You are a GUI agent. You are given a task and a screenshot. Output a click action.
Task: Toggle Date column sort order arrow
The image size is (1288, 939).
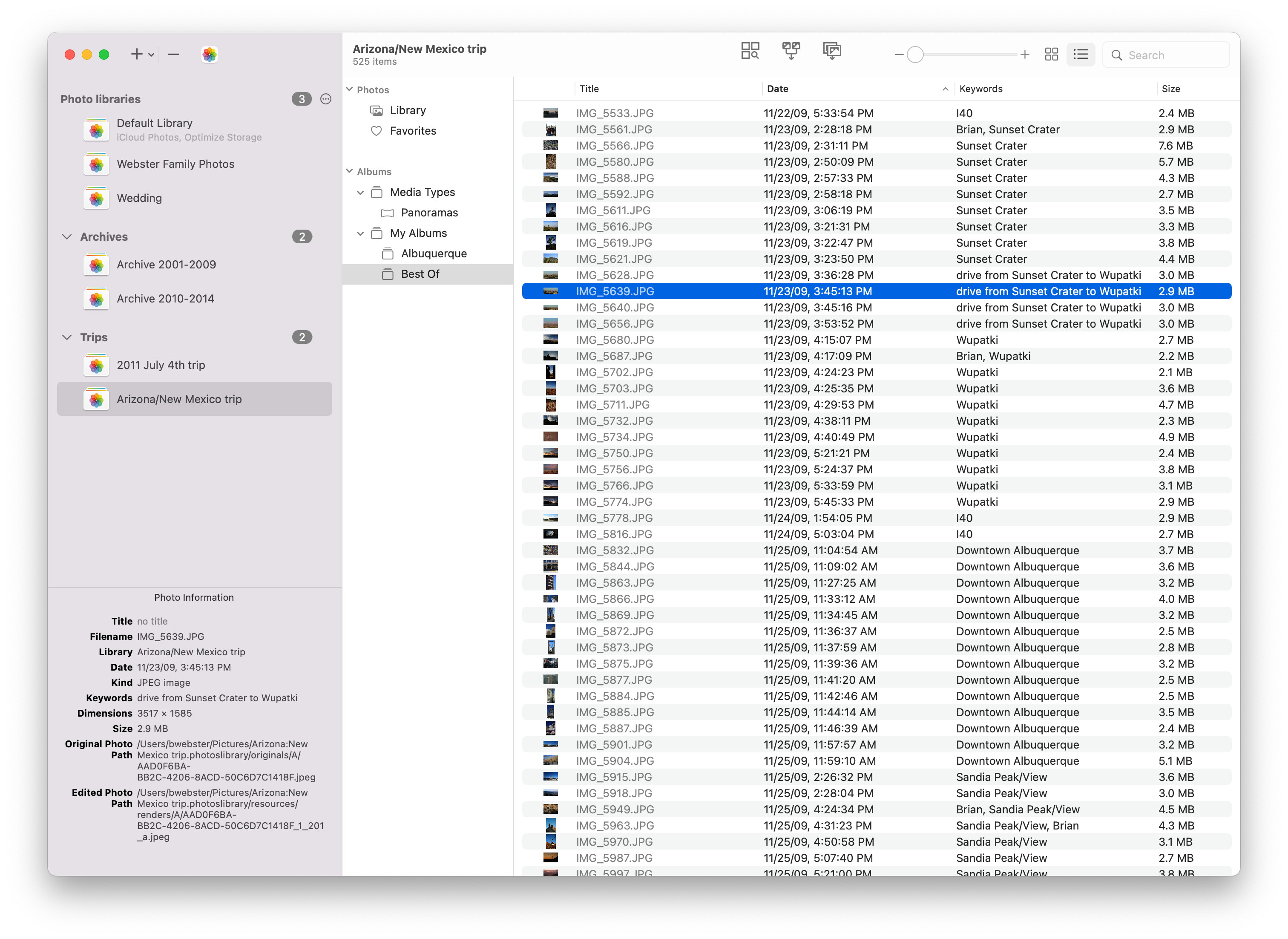[x=945, y=89]
